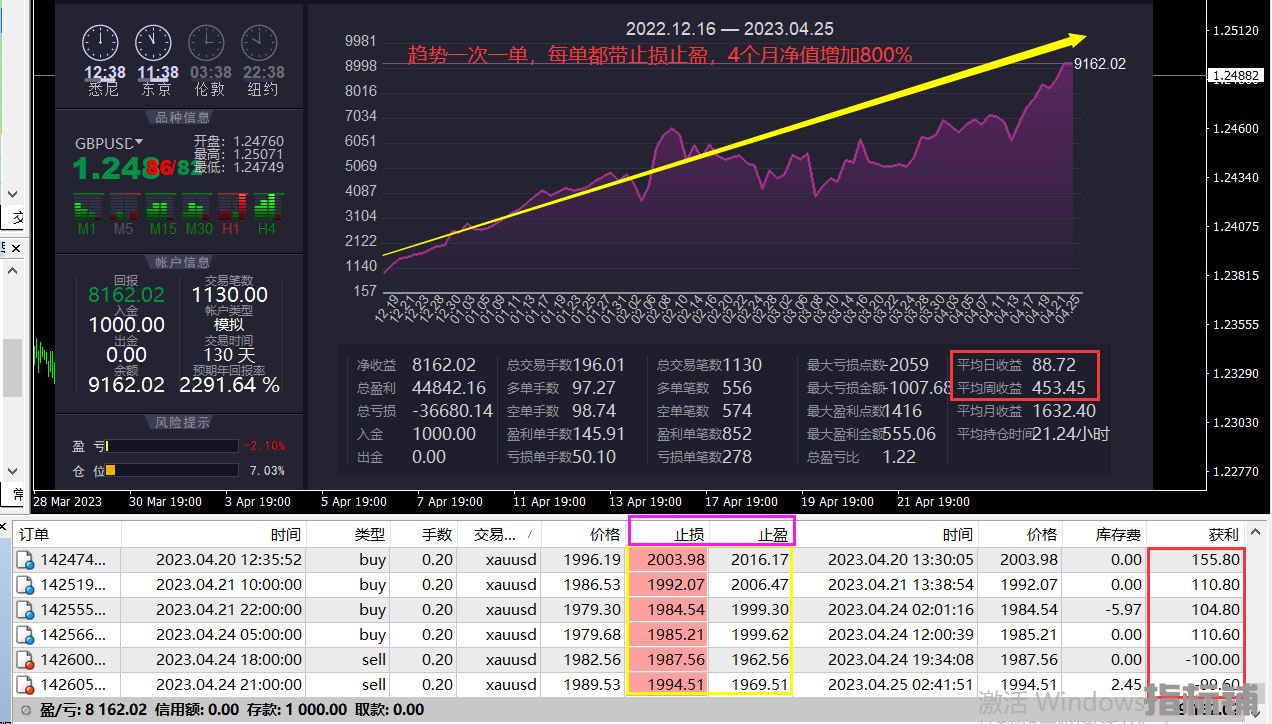Click the status circle icon beside 盈/亏
The width and height of the screenshot is (1272, 724).
tap(26, 710)
